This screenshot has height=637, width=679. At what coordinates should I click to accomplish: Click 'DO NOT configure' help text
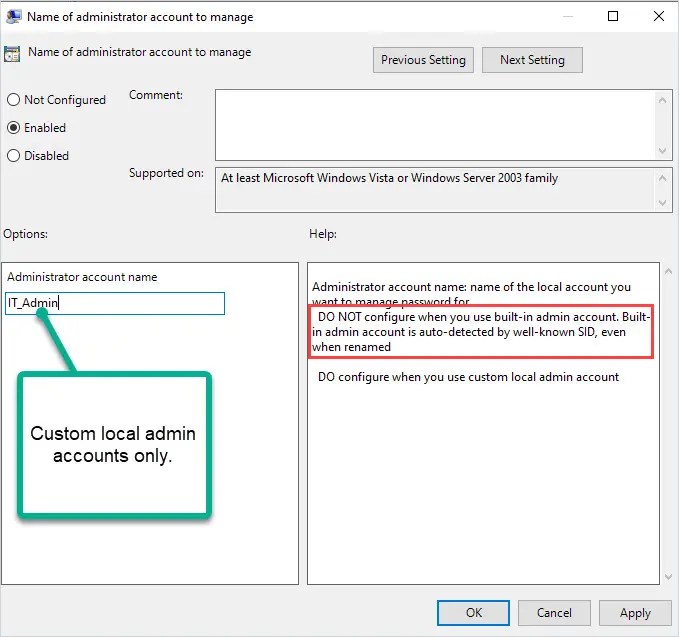pyautogui.click(x=481, y=332)
